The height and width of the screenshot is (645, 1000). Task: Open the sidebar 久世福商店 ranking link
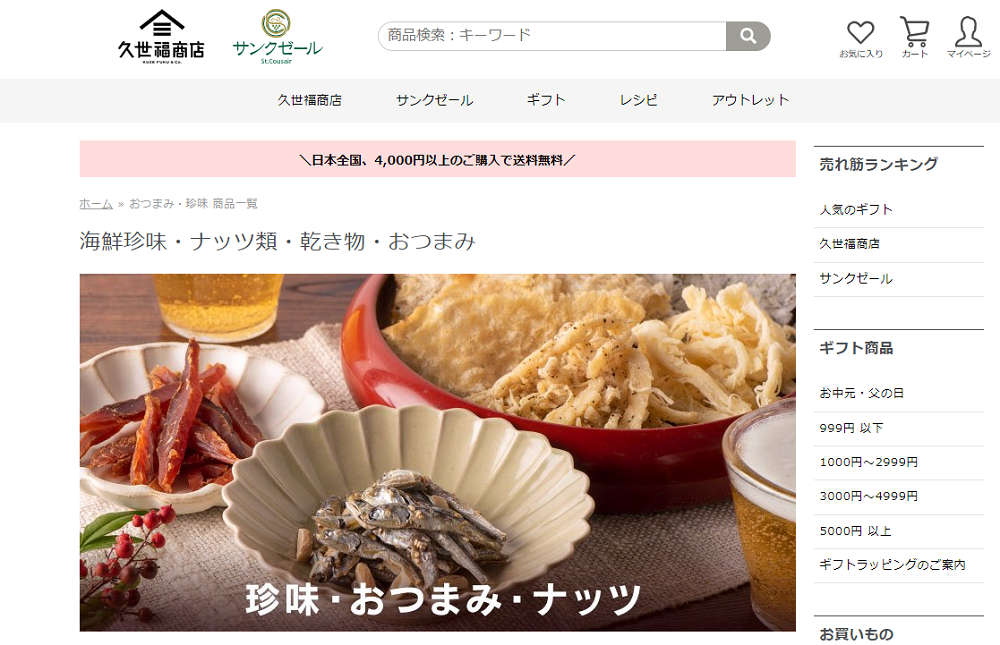pos(849,244)
